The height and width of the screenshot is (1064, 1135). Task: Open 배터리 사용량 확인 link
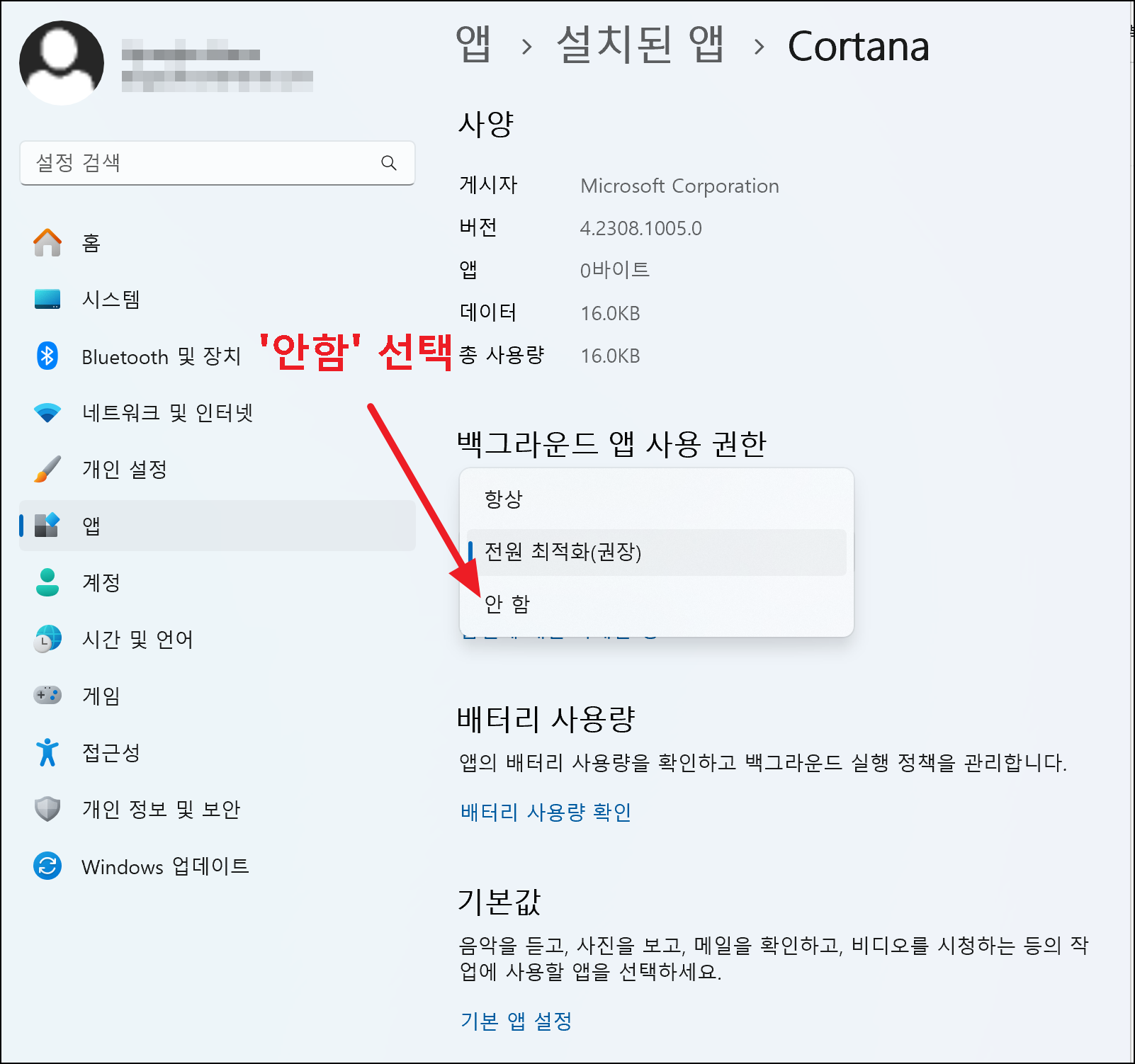pos(546,812)
